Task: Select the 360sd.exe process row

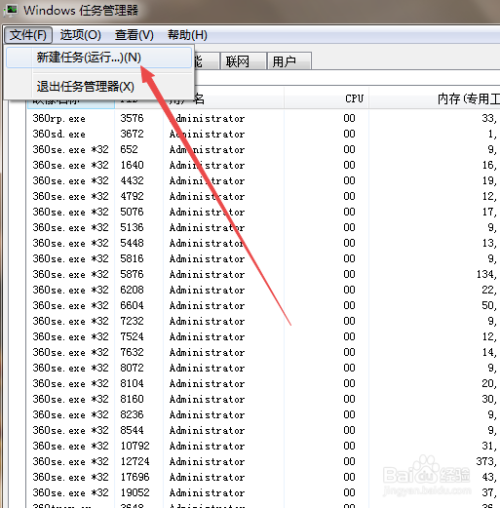Action: 263,134
